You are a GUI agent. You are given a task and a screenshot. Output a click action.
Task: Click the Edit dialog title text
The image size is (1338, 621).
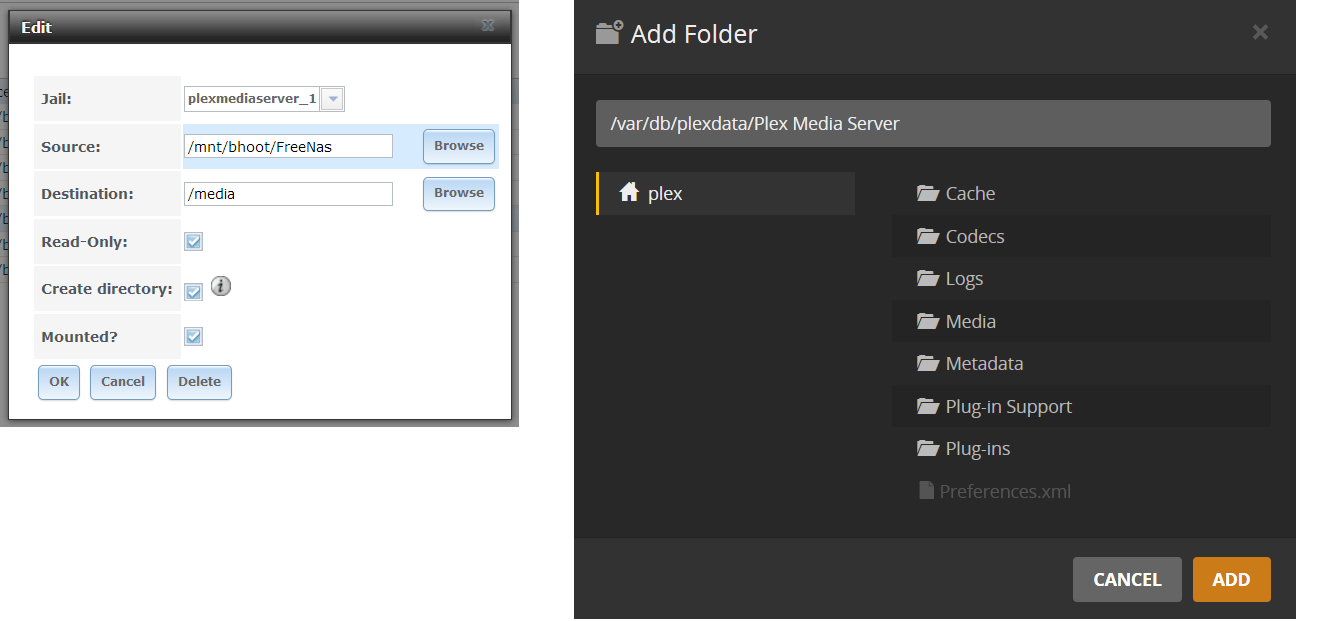pyautogui.click(x=37, y=27)
